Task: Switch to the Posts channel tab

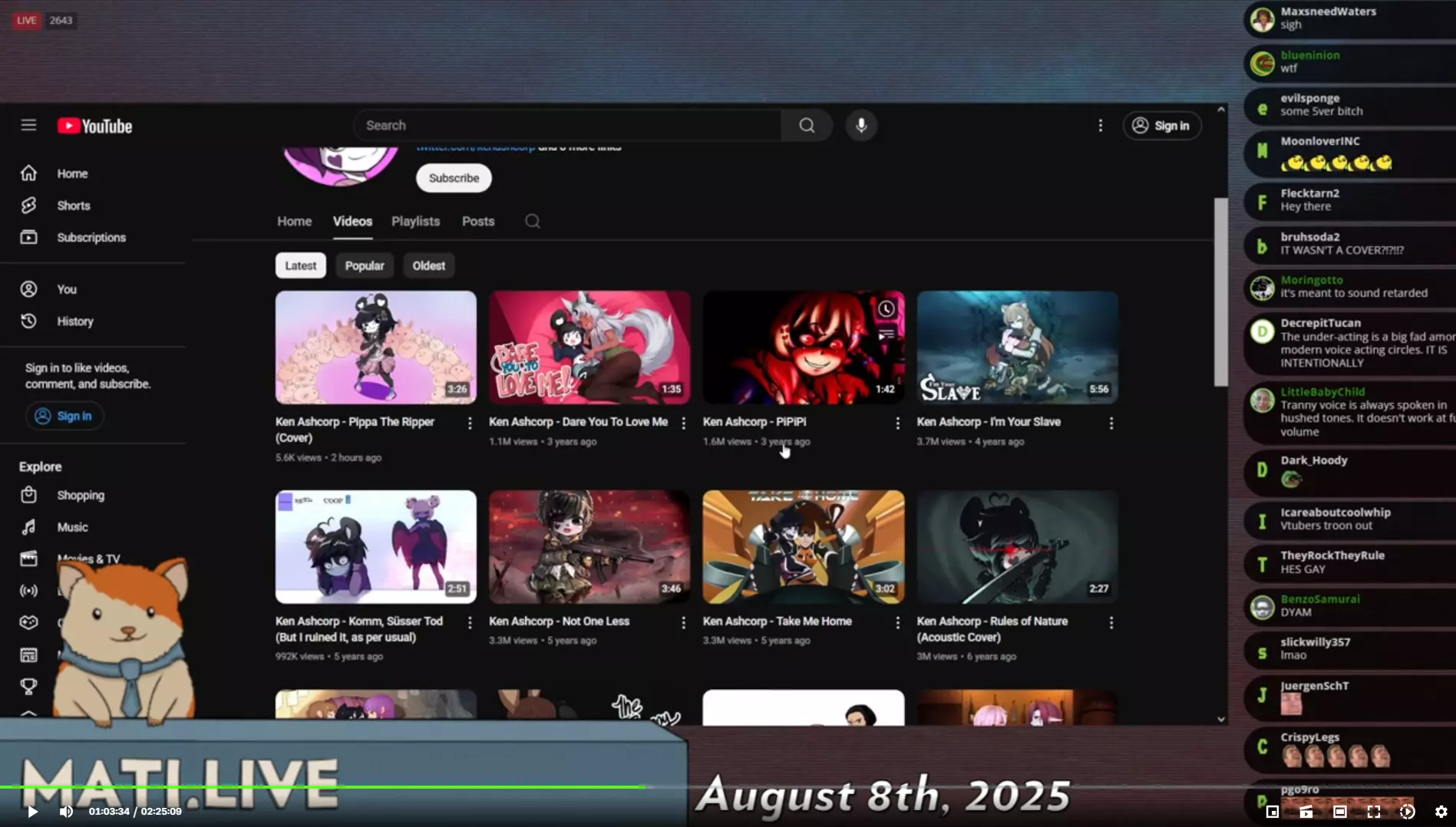Action: [478, 221]
